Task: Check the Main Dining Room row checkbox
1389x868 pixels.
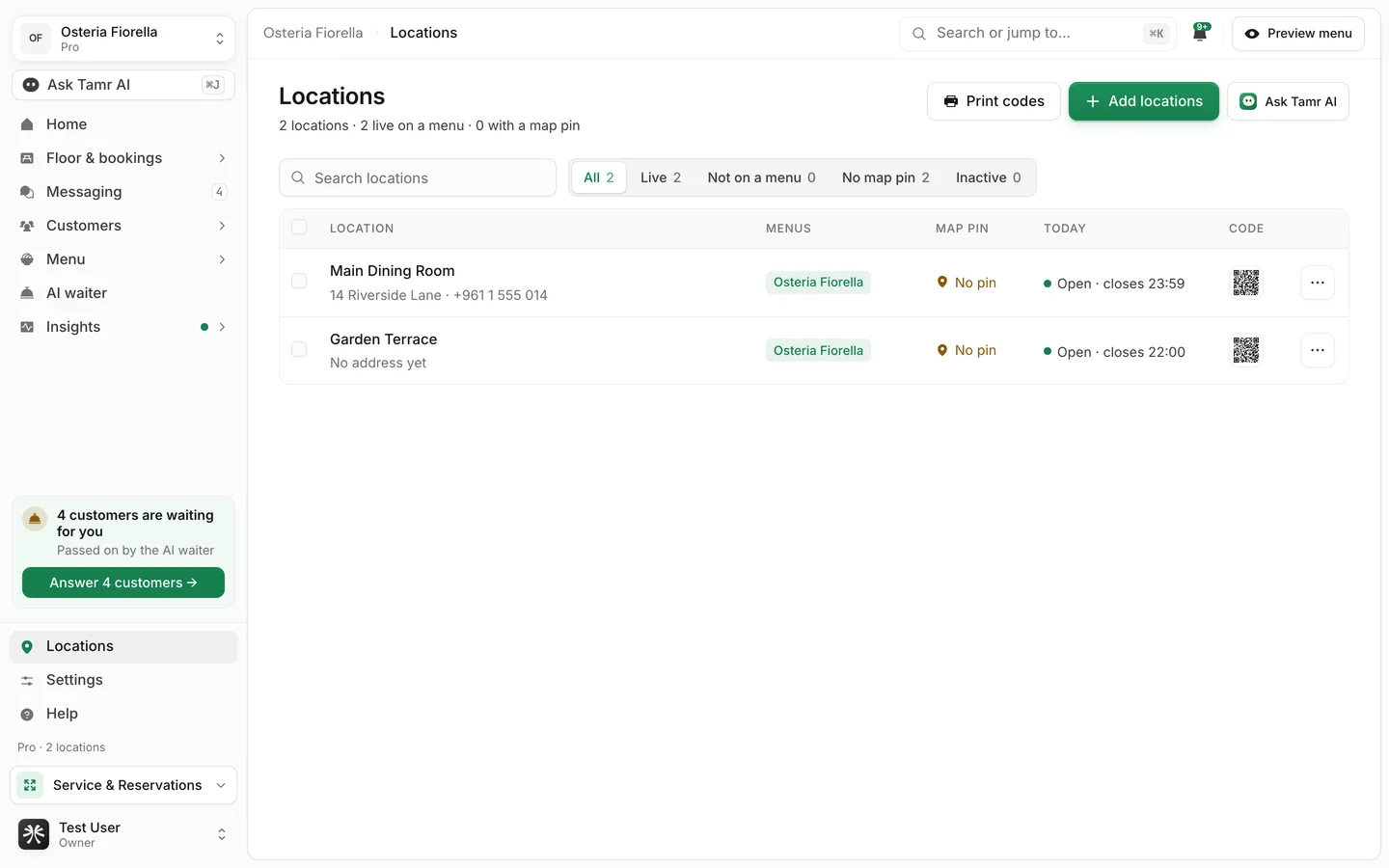Action: (x=299, y=282)
